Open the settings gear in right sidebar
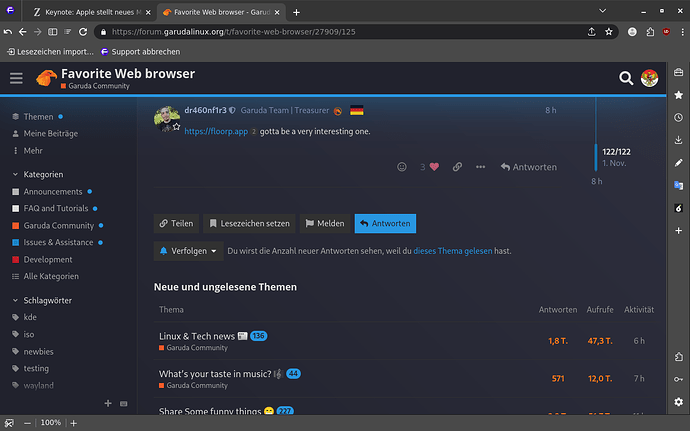The height and width of the screenshot is (431, 690). [679, 402]
